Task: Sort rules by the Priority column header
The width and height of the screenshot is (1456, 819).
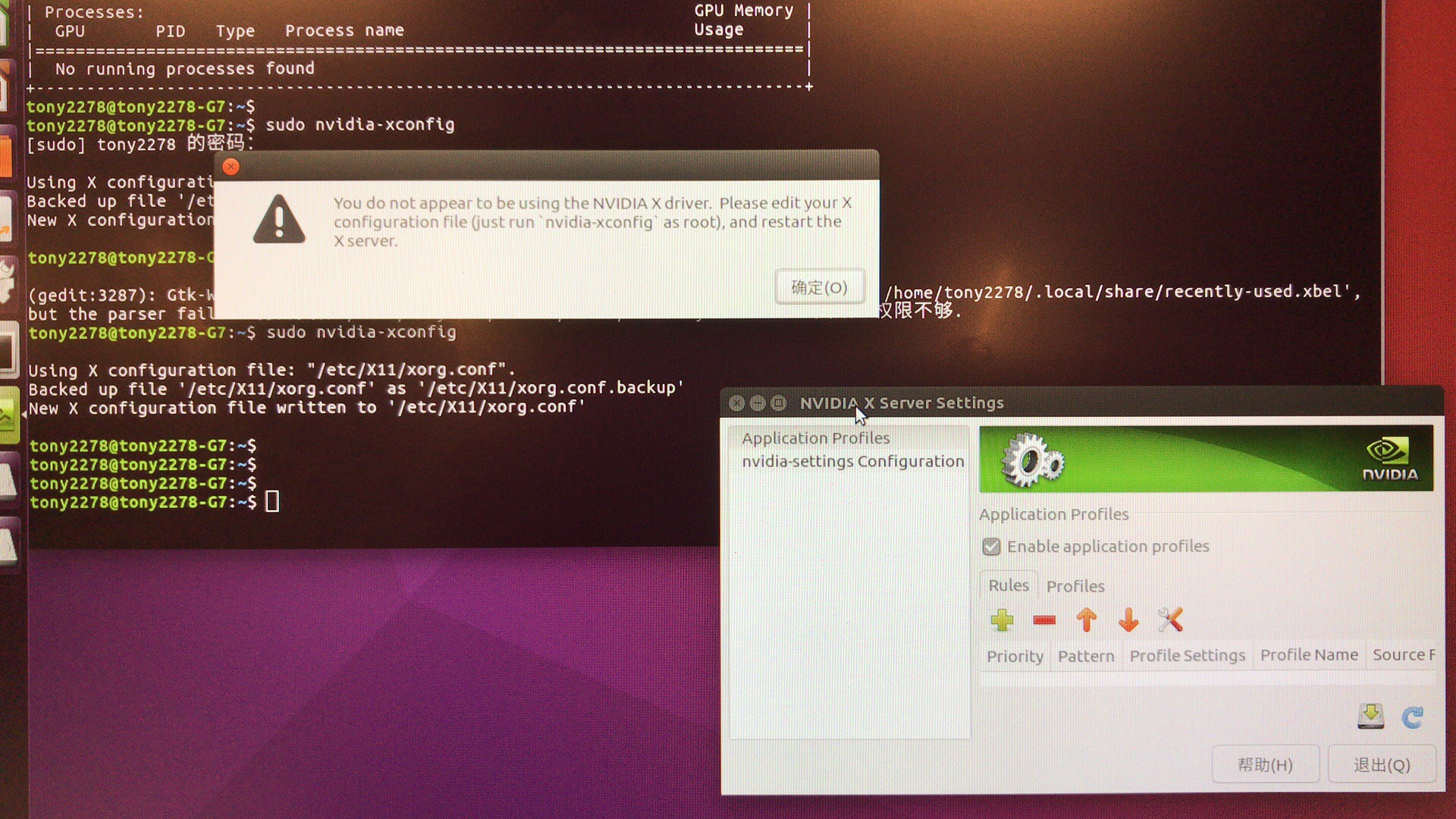Action: (x=1015, y=656)
